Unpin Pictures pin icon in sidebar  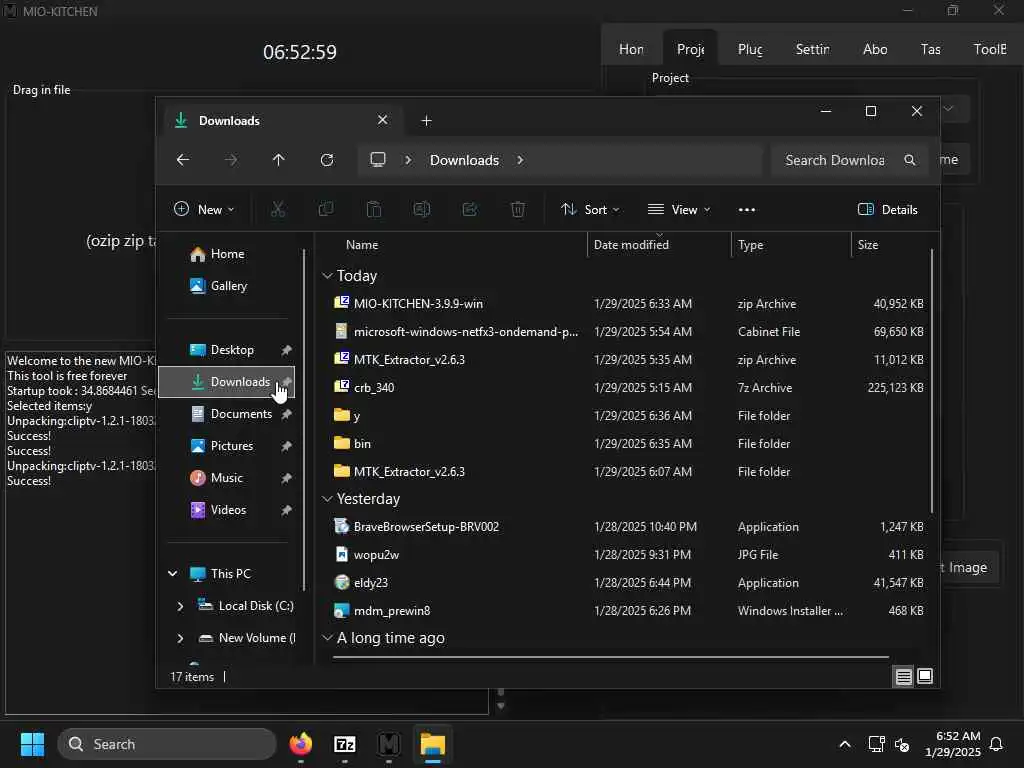[286, 446]
